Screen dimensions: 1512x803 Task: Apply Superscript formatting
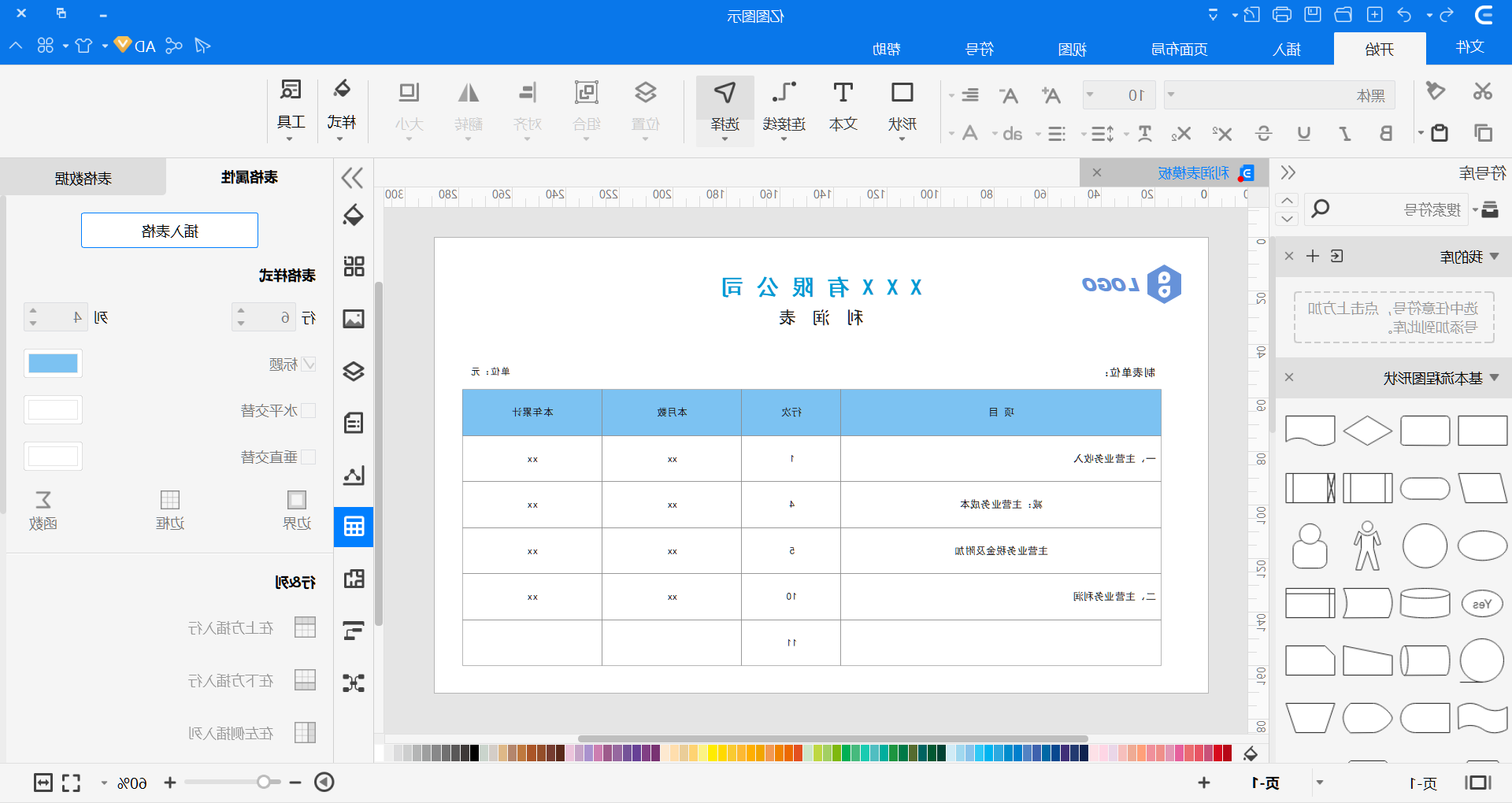[1222, 134]
